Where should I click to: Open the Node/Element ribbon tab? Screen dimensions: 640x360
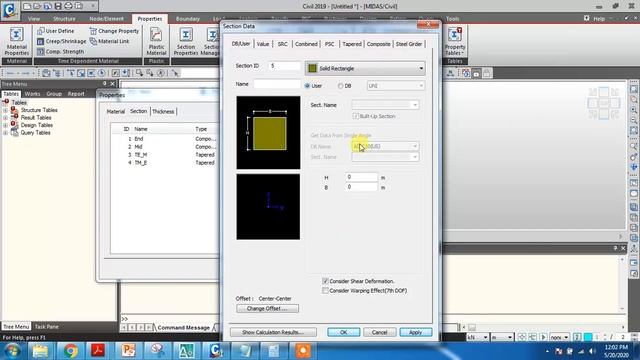coord(106,19)
